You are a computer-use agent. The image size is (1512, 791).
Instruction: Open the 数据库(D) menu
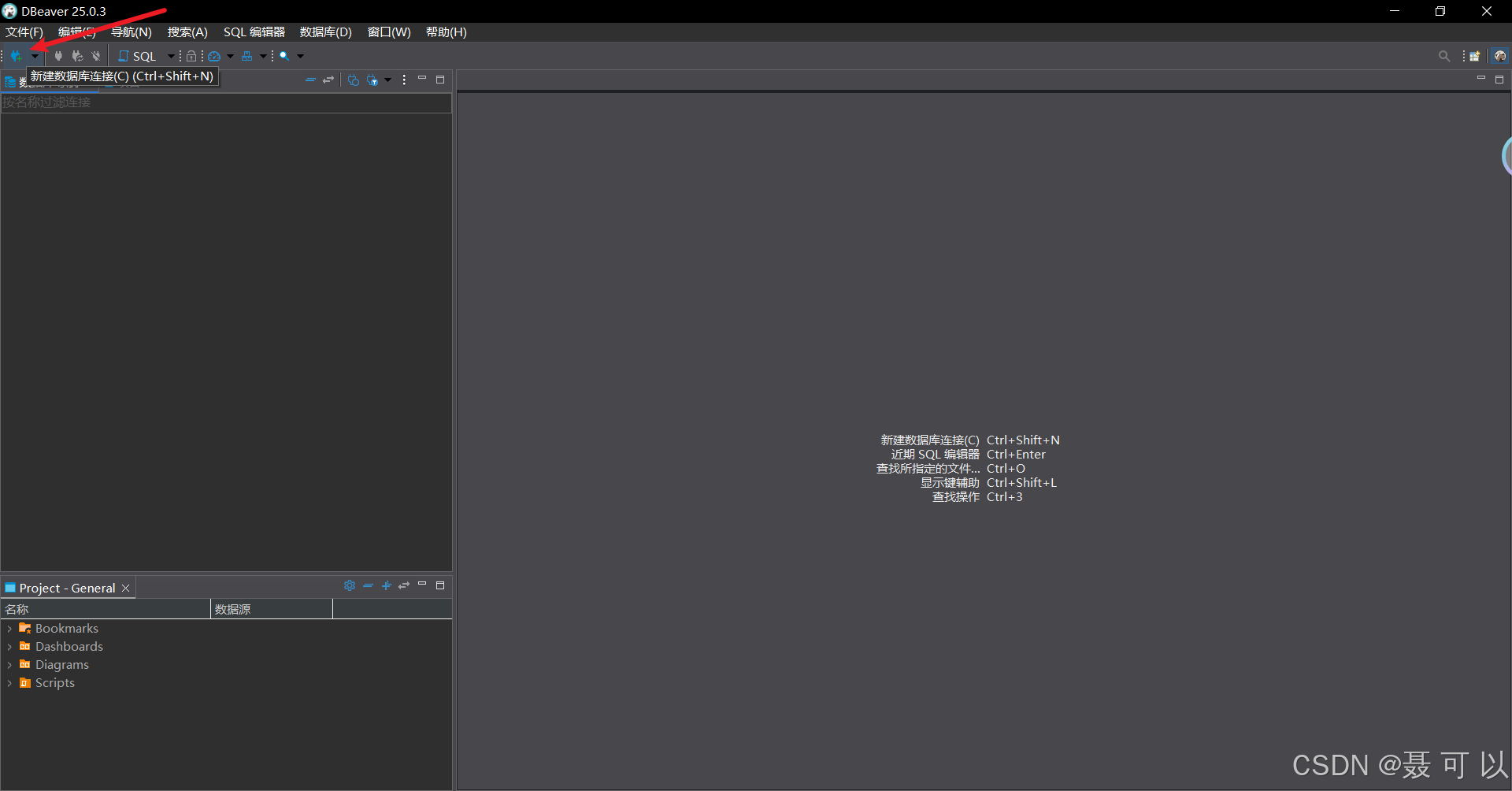click(x=326, y=32)
